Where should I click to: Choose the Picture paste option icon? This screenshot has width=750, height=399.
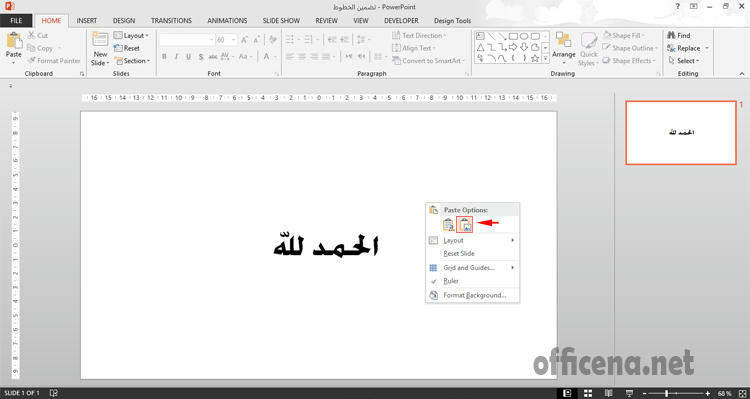pos(465,225)
